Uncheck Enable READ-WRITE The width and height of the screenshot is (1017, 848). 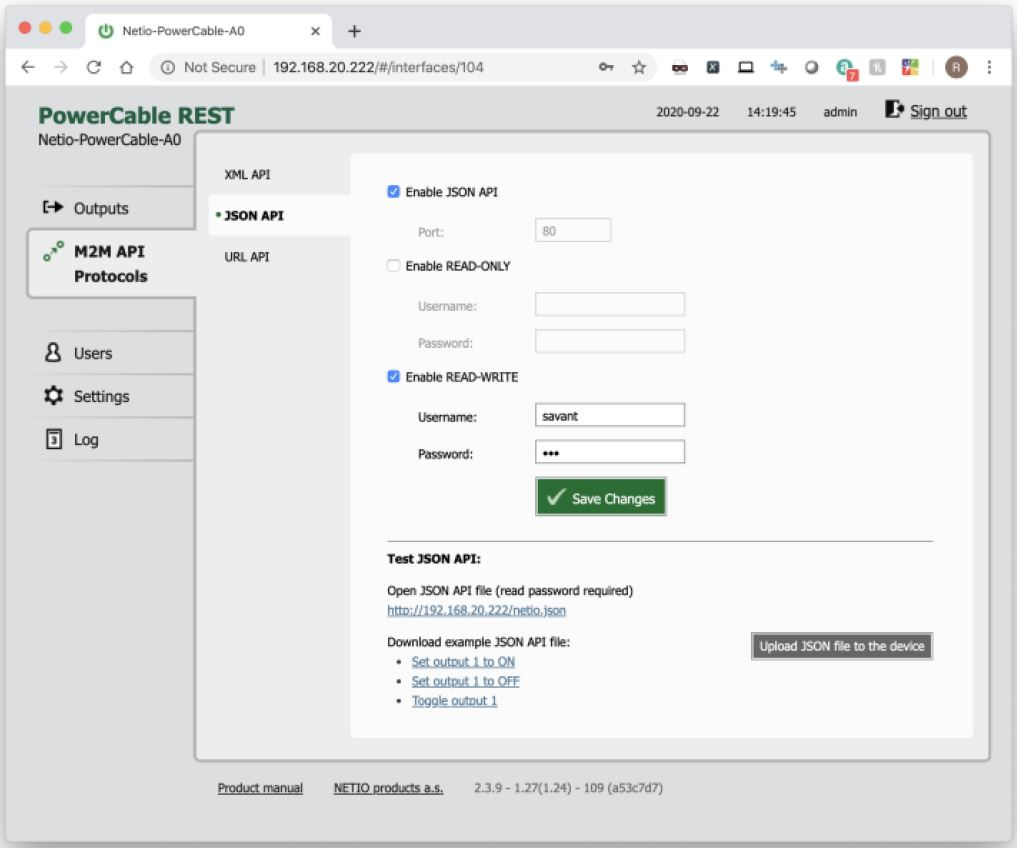pyautogui.click(x=393, y=376)
